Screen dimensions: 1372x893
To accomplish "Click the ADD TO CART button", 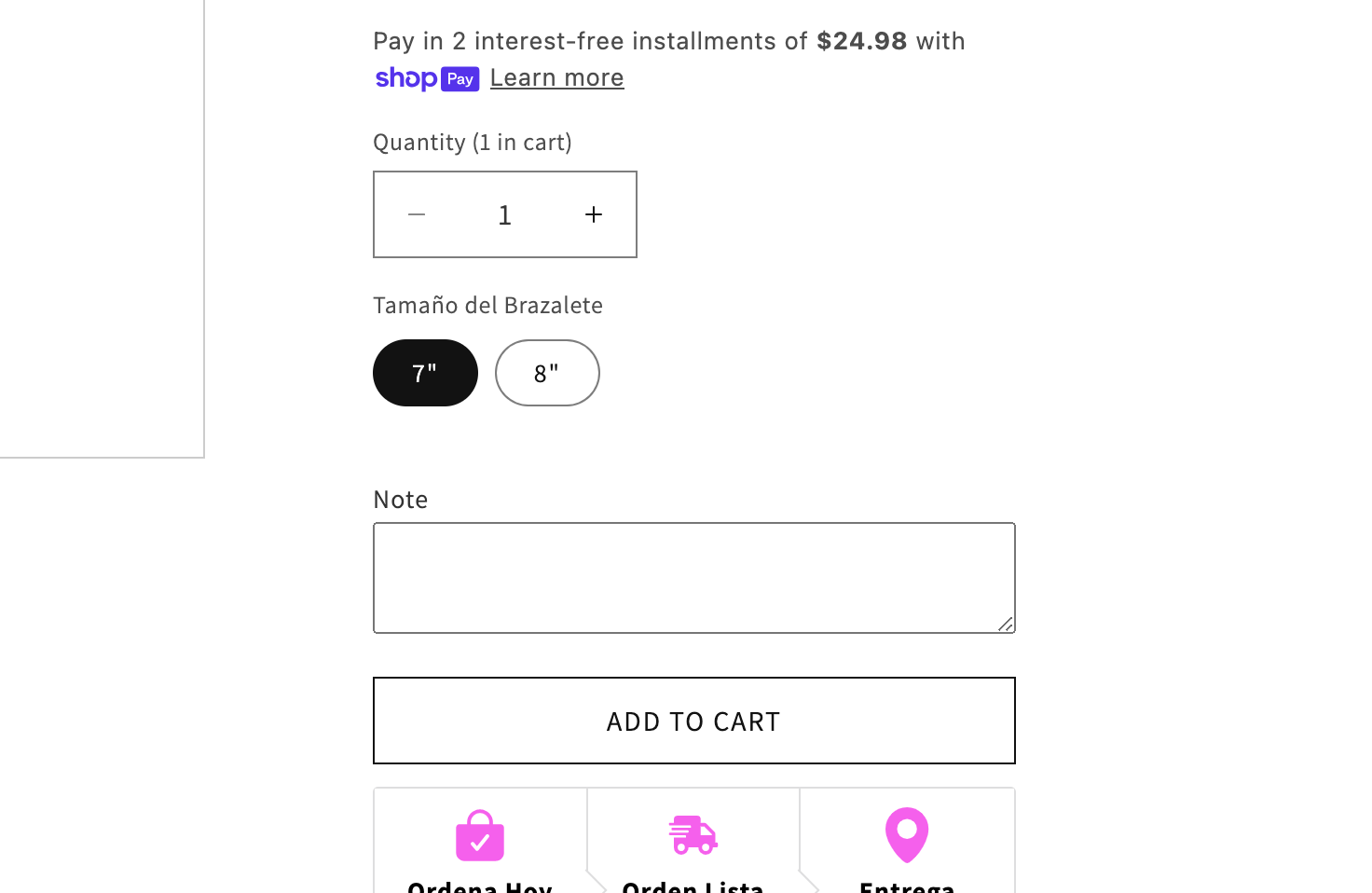I will [693, 721].
